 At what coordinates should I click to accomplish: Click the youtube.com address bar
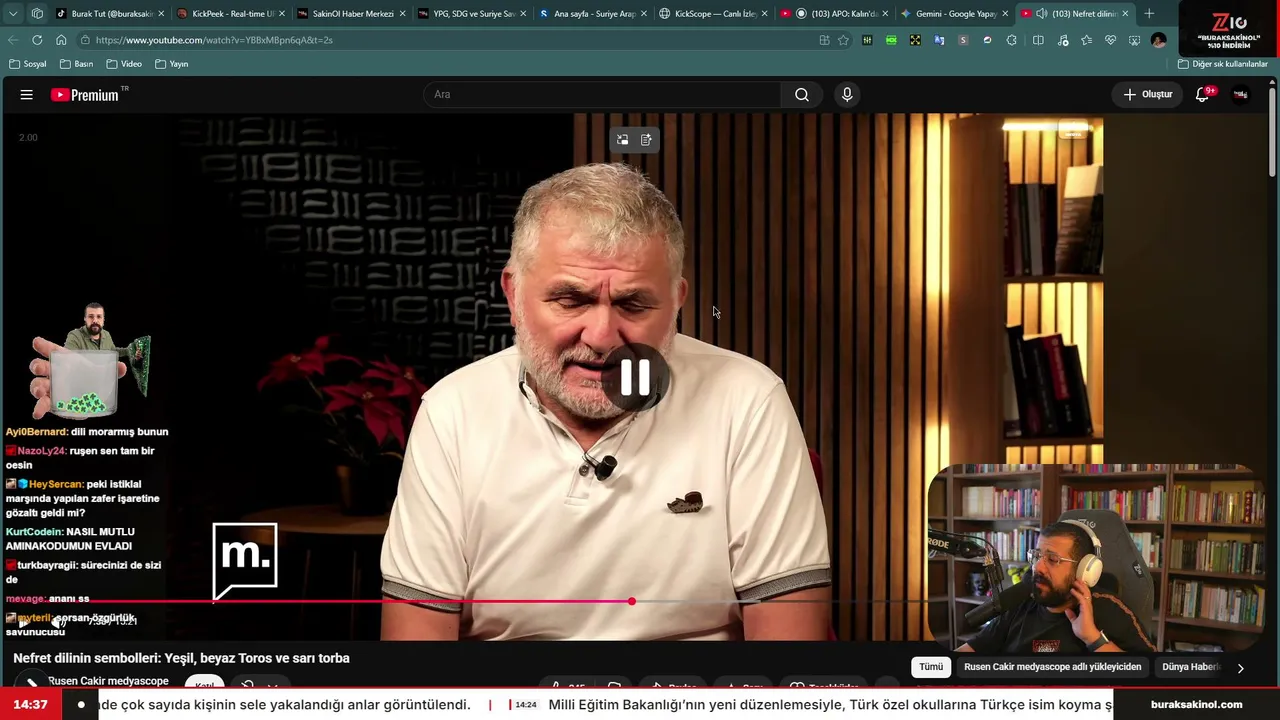450,40
